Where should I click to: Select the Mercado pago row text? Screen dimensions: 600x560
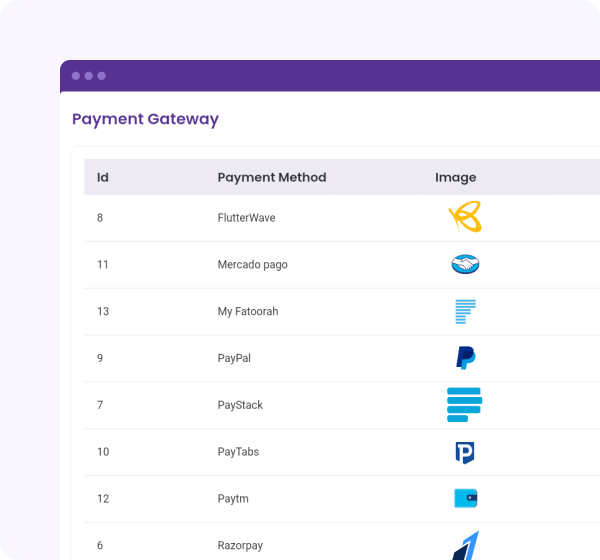[252, 265]
